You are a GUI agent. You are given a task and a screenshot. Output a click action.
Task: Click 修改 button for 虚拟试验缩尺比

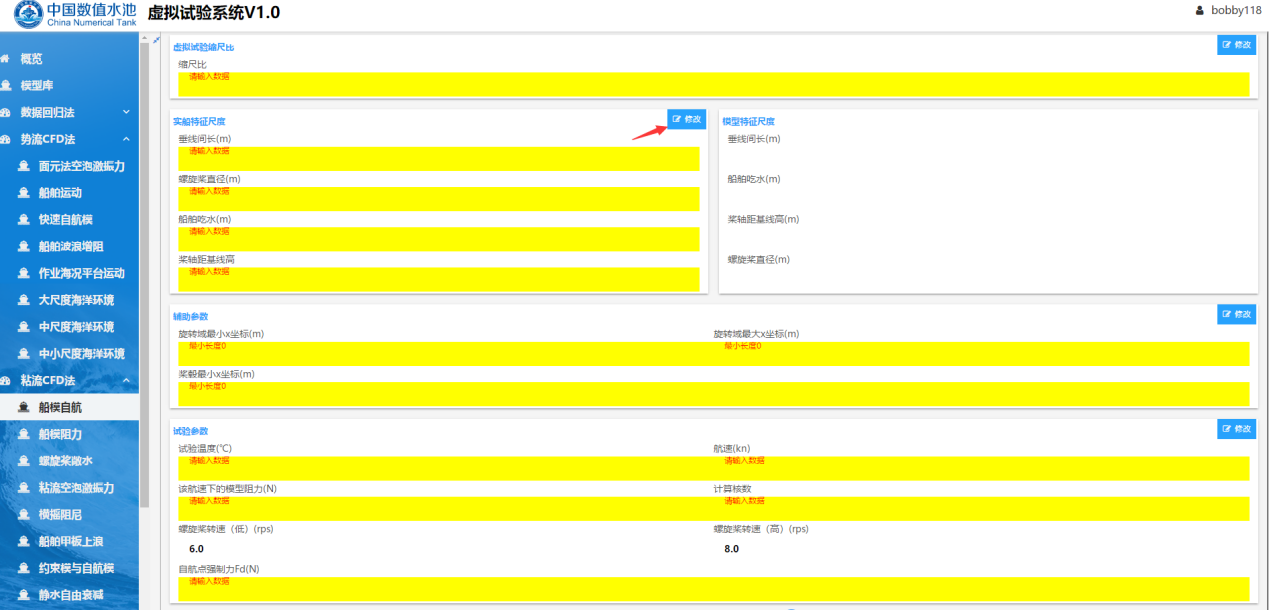point(1236,45)
